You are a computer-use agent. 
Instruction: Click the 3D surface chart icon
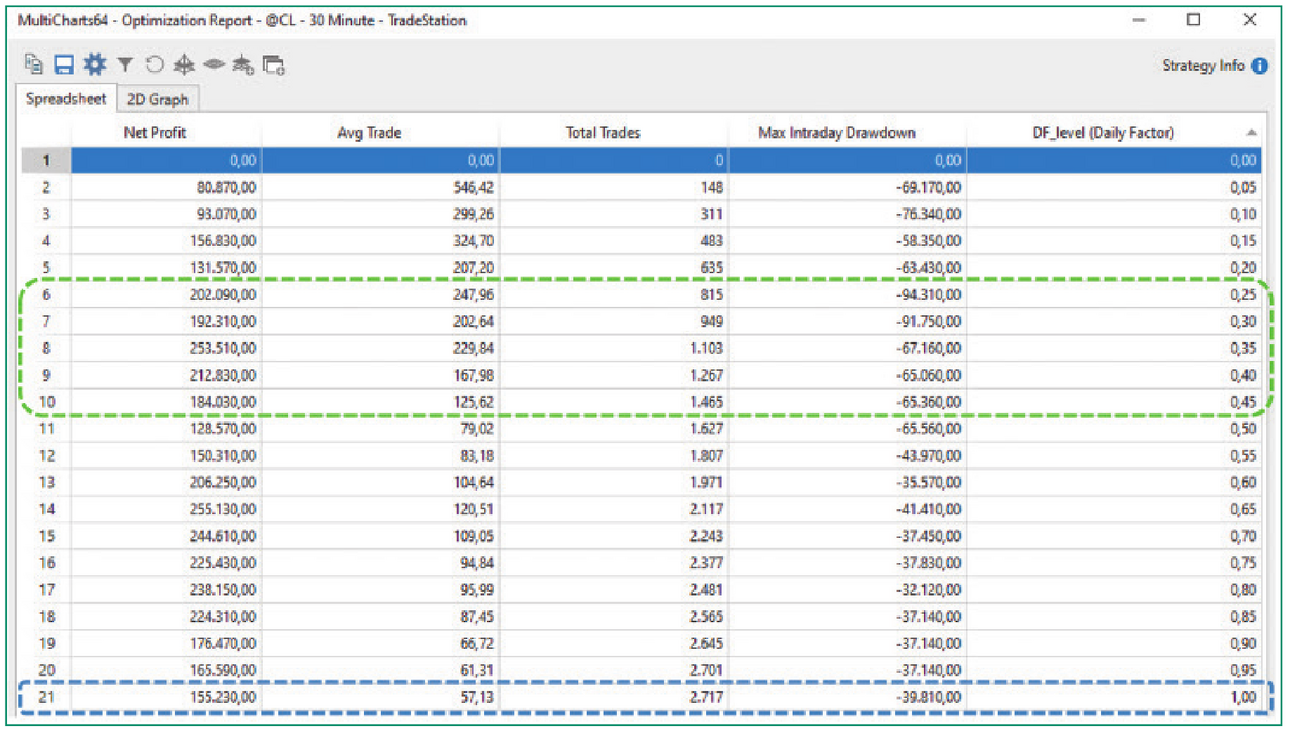pyautogui.click(x=183, y=65)
